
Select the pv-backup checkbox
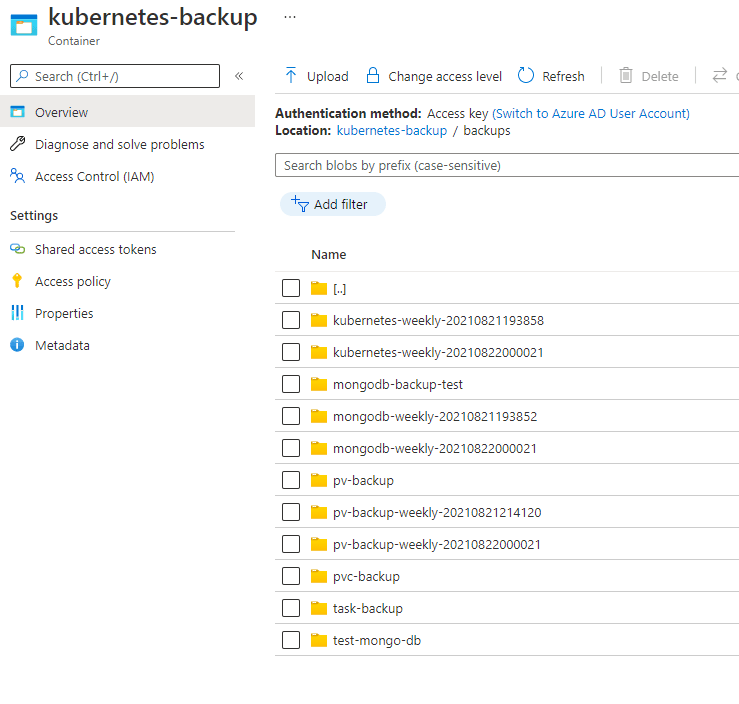click(x=291, y=480)
